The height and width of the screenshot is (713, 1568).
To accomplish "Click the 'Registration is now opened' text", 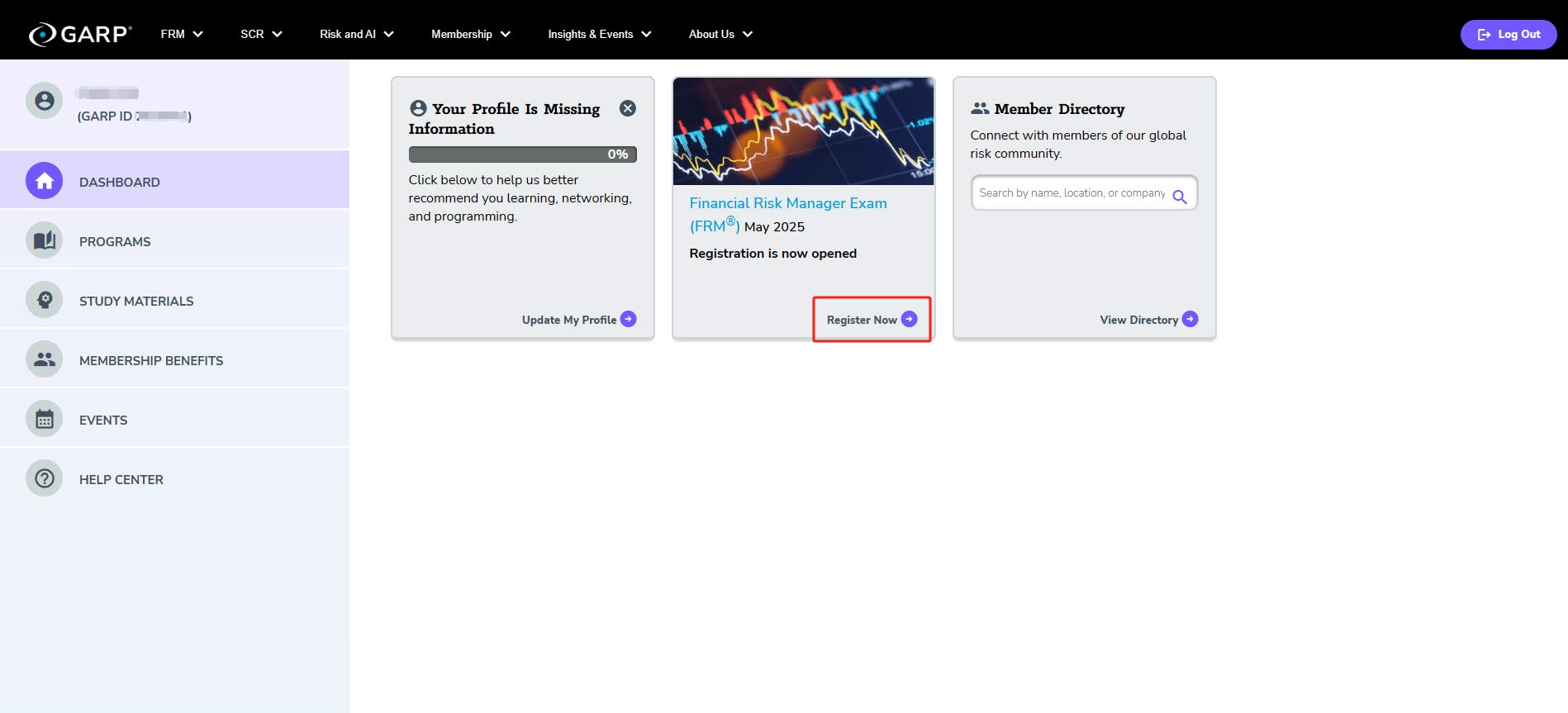I will click(x=773, y=254).
